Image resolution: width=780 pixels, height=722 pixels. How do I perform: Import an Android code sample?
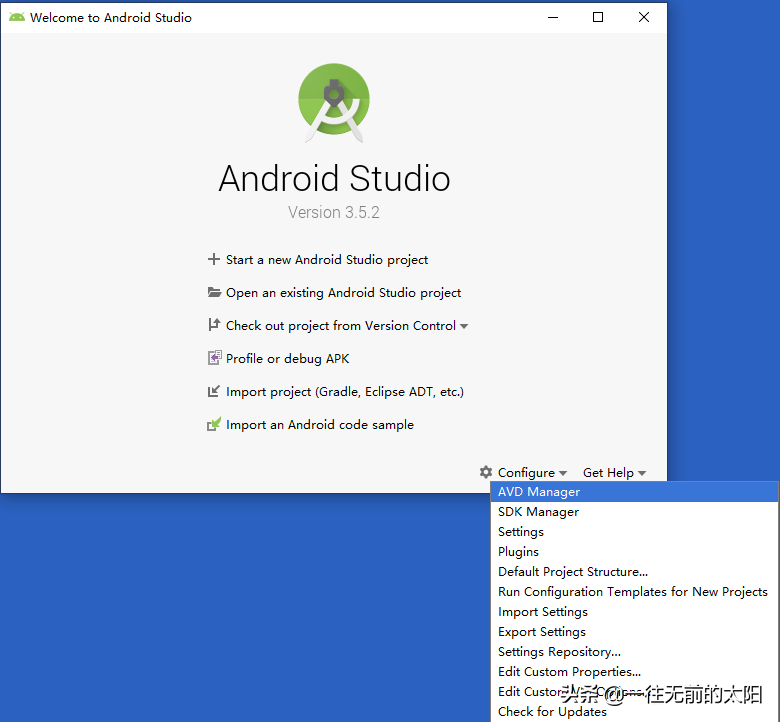click(320, 424)
